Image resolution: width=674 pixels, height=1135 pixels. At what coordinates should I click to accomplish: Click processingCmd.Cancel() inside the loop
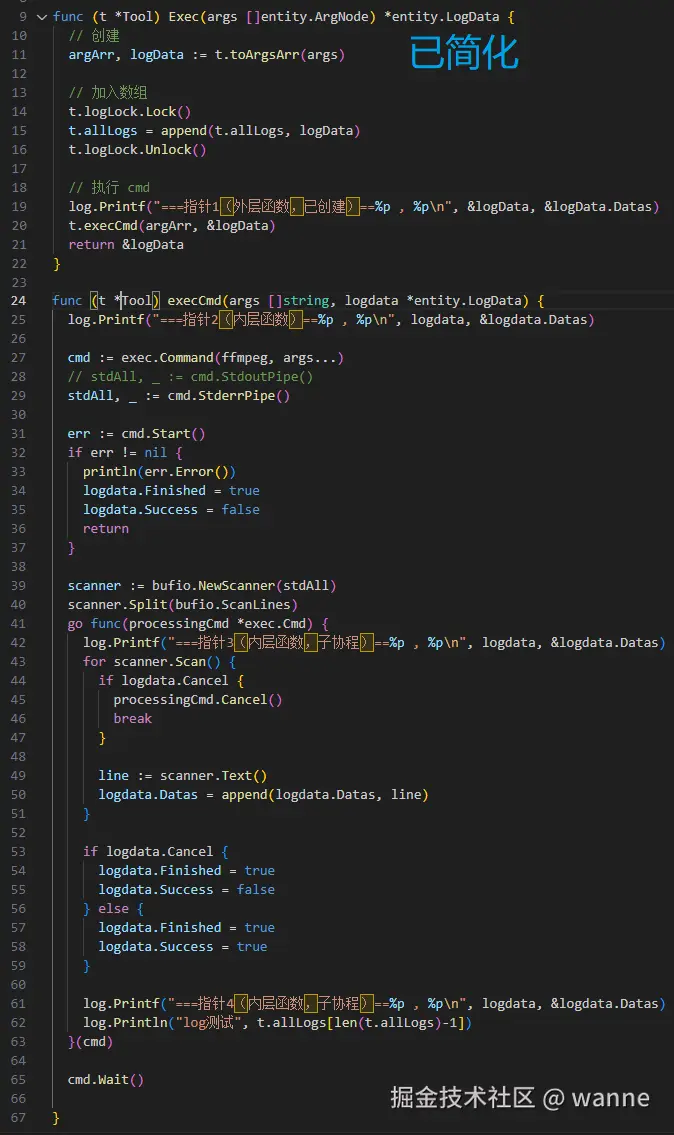tap(197, 700)
